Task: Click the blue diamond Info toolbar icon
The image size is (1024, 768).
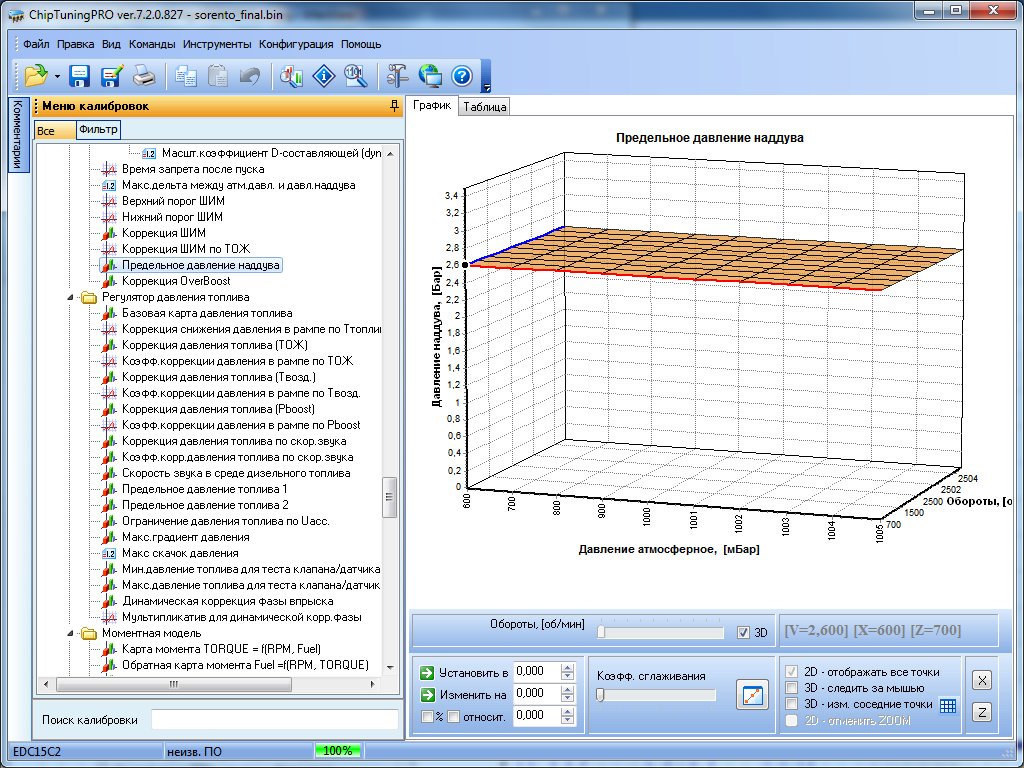Action: coord(323,76)
